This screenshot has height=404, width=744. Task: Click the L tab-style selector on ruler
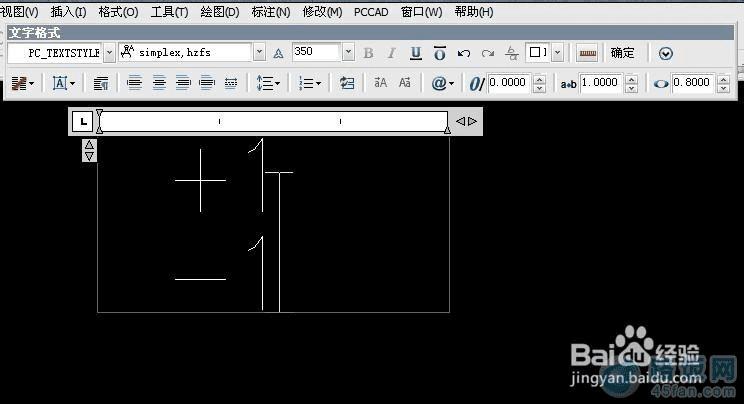pos(83,122)
